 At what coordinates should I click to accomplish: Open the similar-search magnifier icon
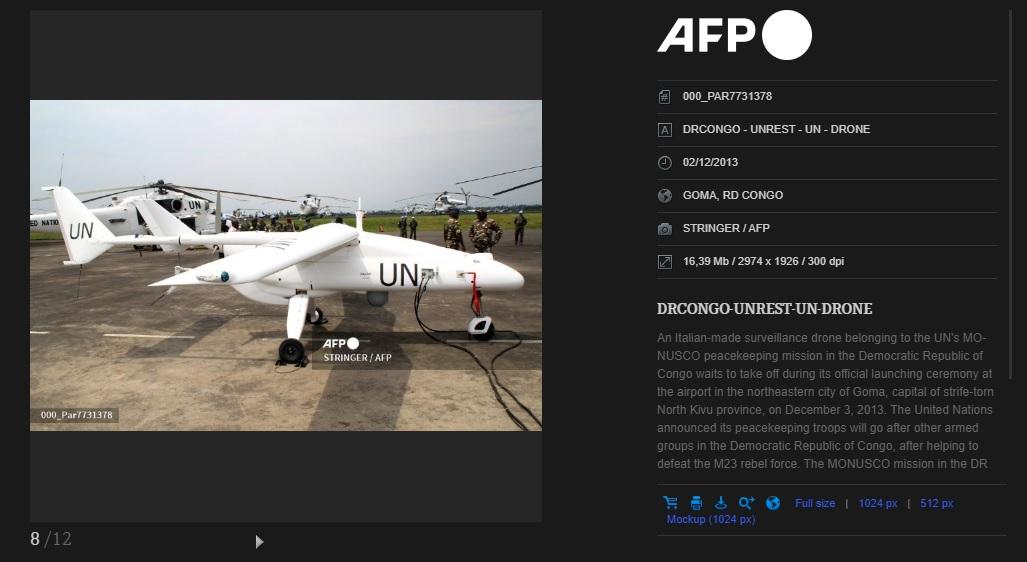[x=746, y=502]
